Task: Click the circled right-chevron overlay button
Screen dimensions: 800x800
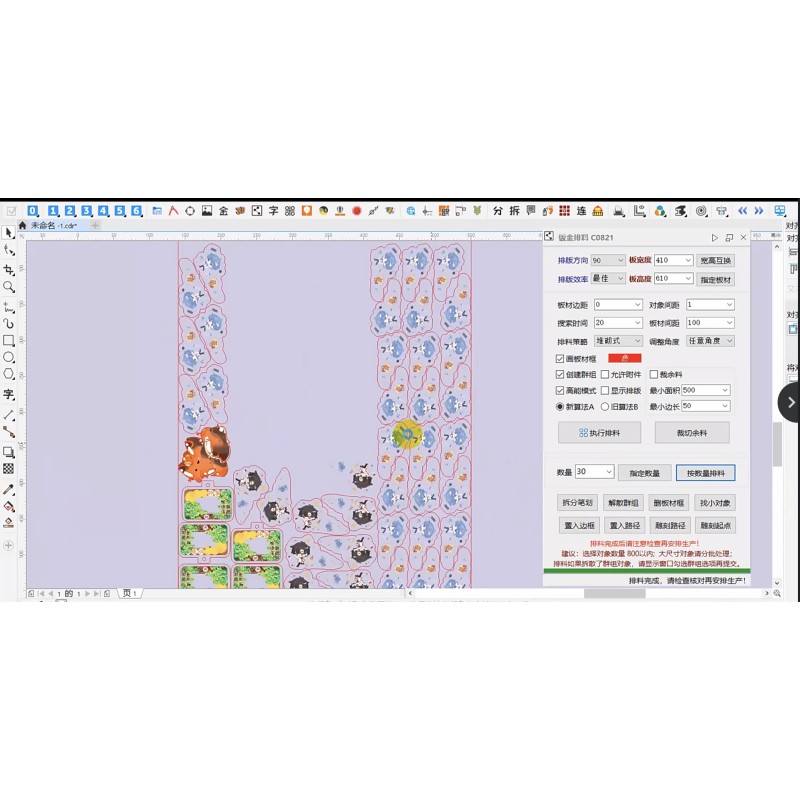Action: (790, 403)
